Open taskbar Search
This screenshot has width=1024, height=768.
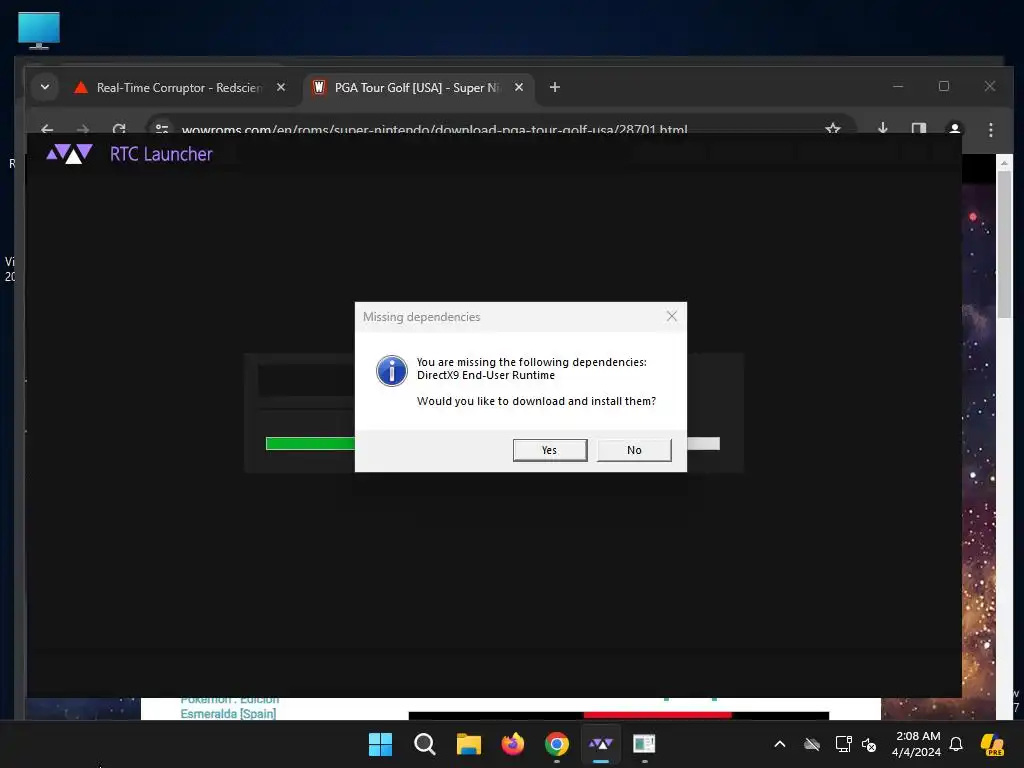pos(424,744)
